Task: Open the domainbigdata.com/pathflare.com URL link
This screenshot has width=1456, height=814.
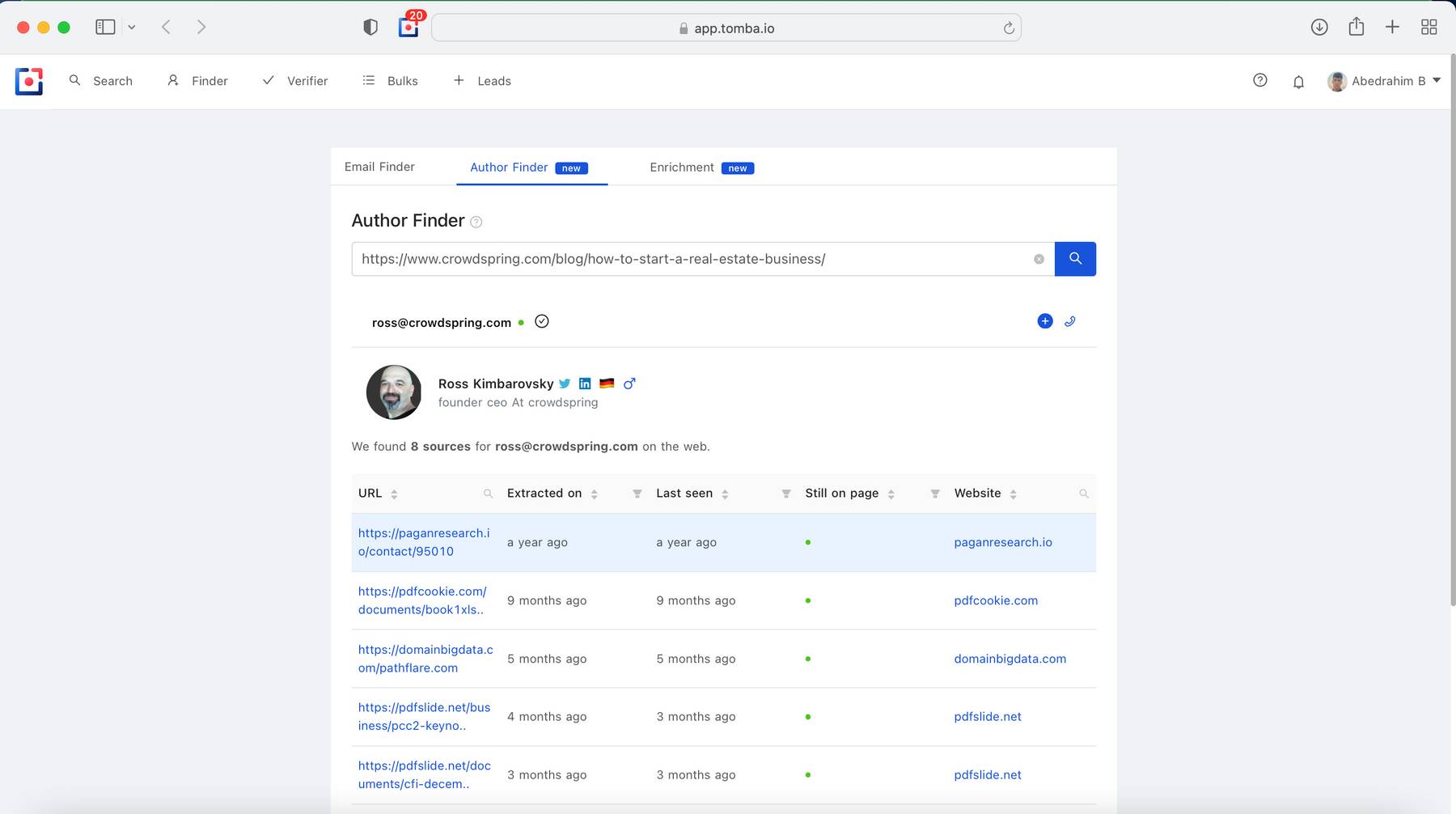Action: [x=425, y=659]
